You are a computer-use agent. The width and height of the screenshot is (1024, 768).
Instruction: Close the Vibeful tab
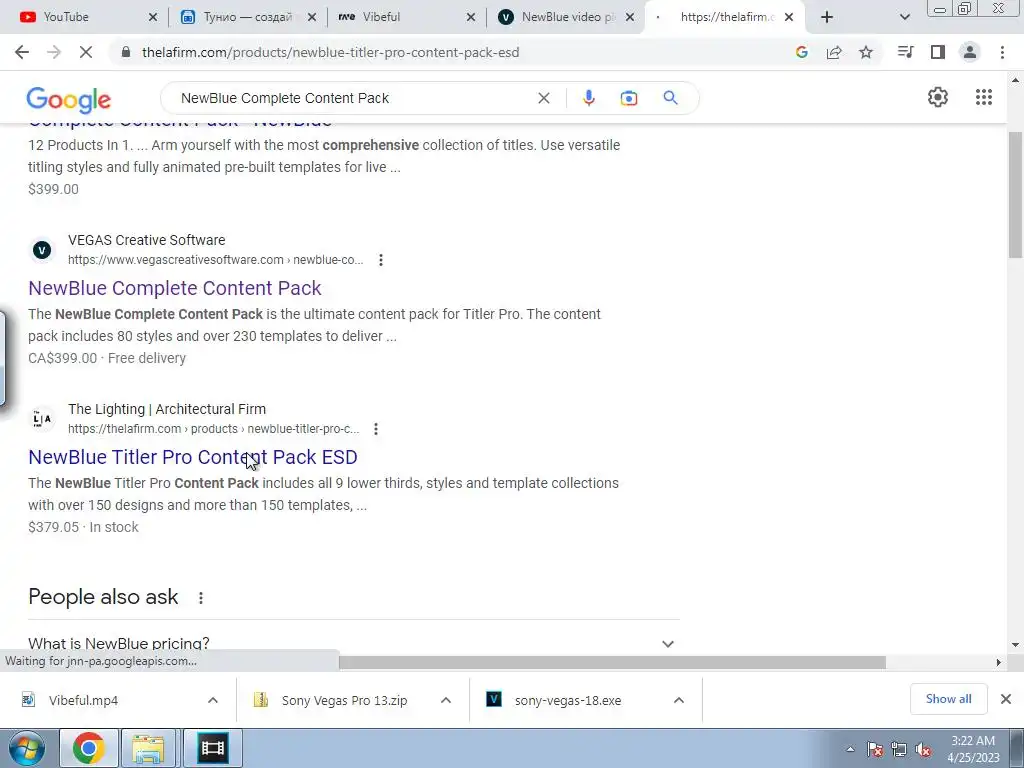471,17
